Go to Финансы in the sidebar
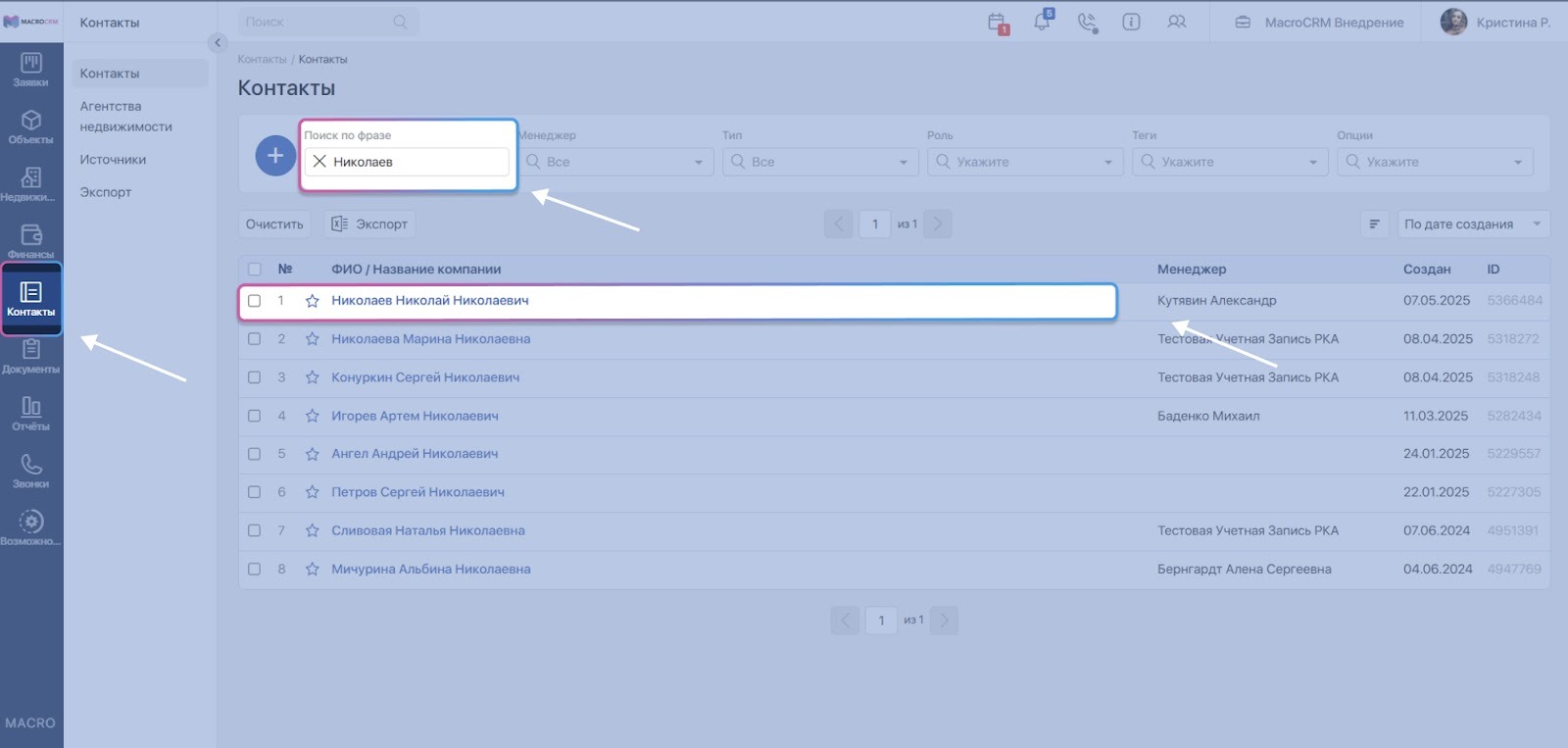This screenshot has height=748, width=1568. tap(31, 241)
